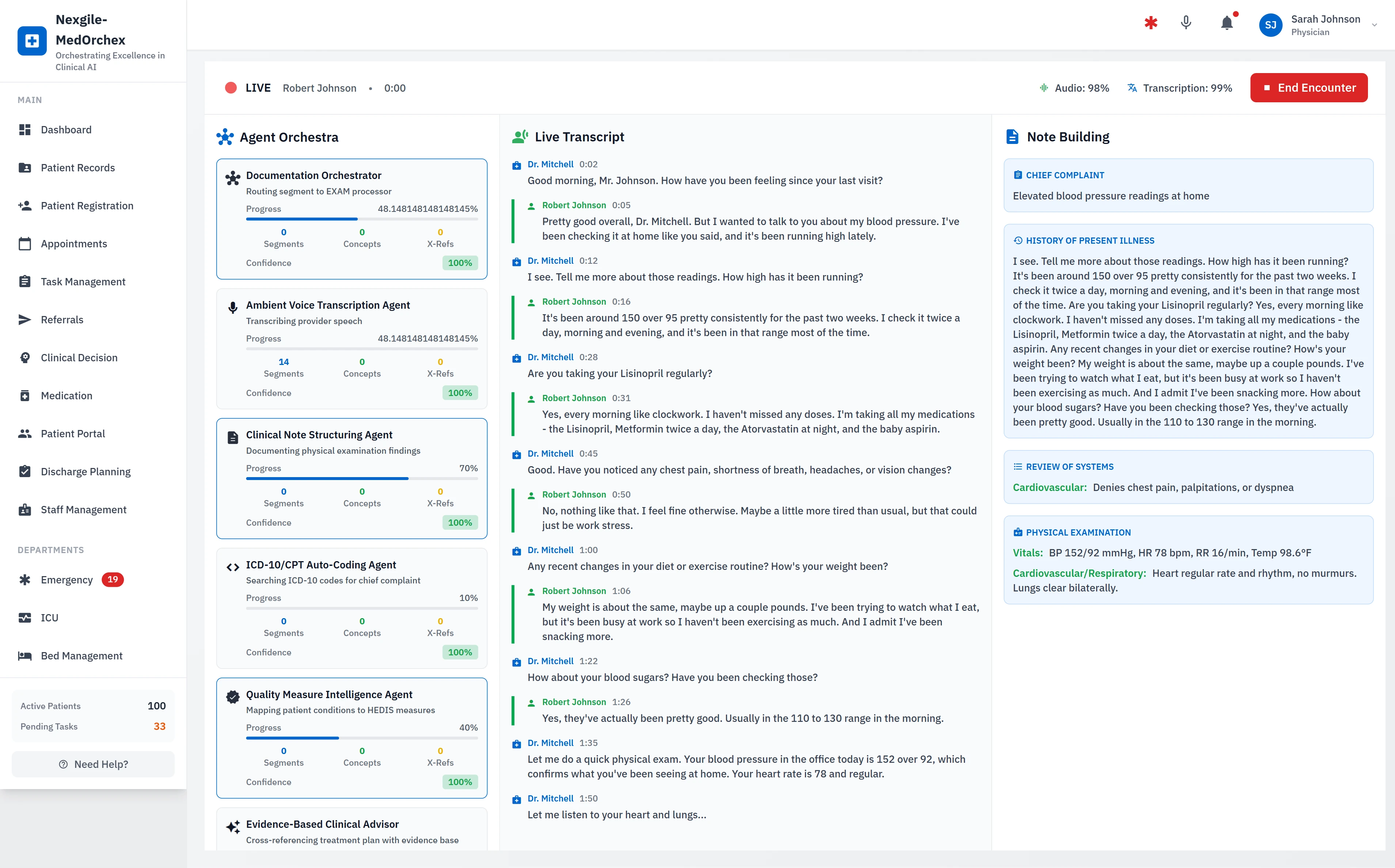Click the Nexgile-MedOrchex logo

pos(32,41)
